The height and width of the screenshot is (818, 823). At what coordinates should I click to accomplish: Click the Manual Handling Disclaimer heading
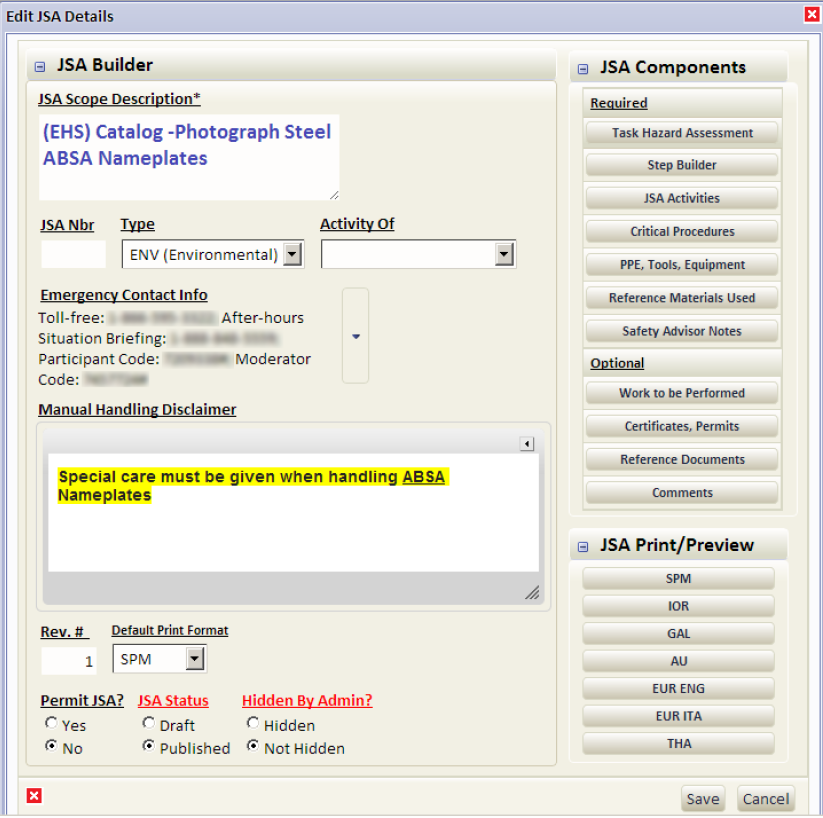pyautogui.click(x=138, y=410)
